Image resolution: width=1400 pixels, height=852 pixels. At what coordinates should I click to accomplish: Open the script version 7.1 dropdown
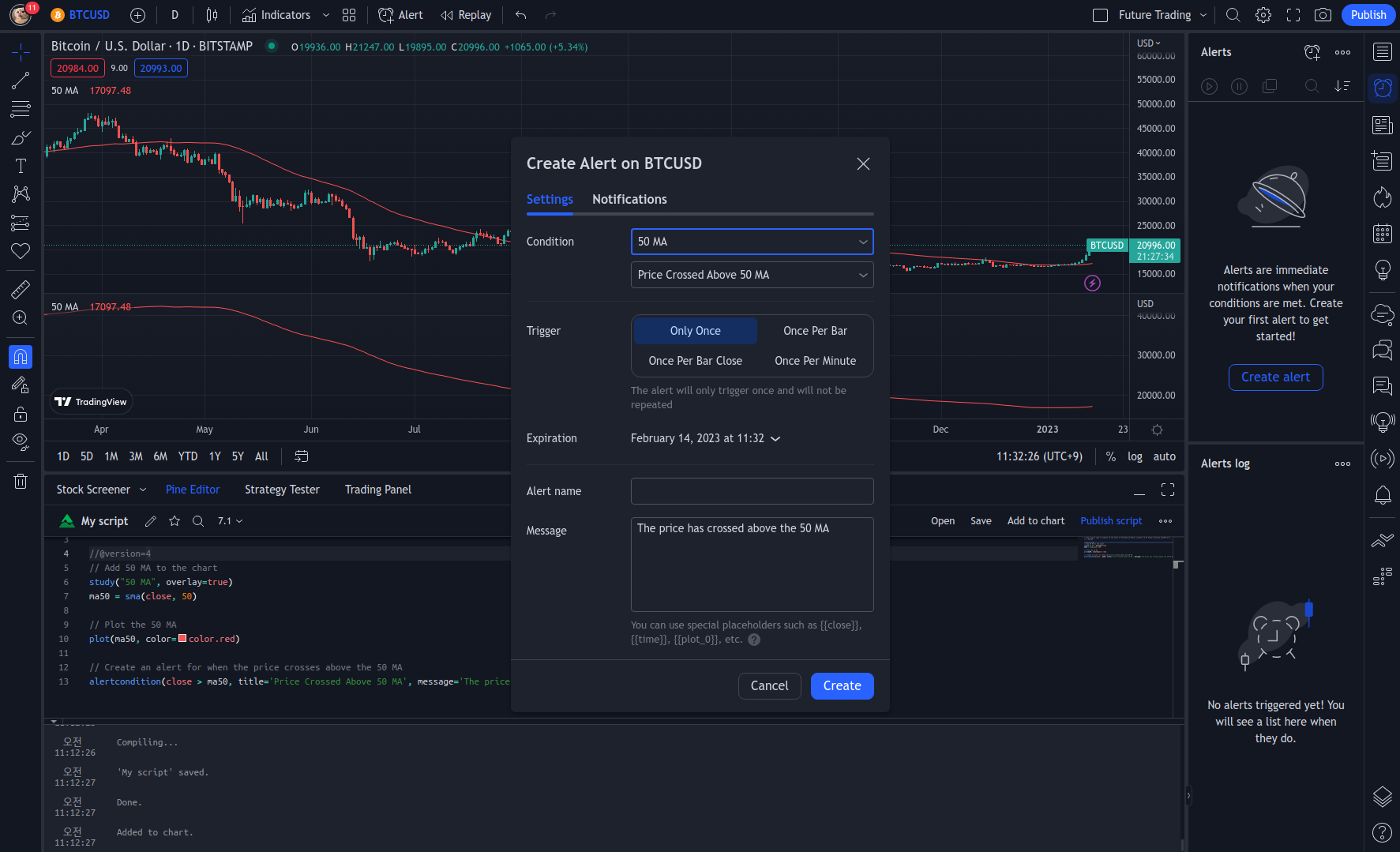point(230,521)
